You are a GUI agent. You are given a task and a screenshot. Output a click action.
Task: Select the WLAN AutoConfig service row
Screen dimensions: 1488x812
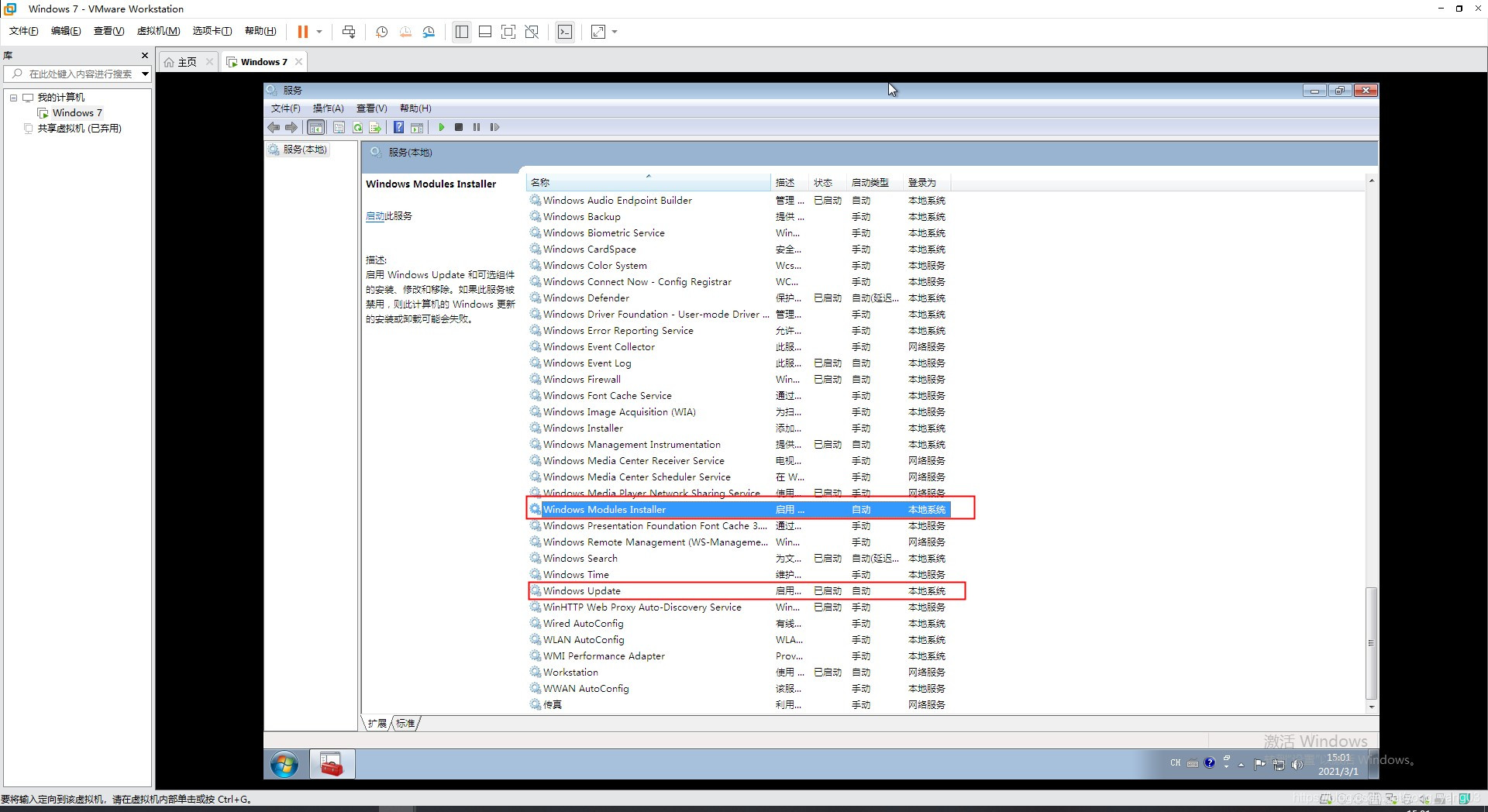point(739,640)
